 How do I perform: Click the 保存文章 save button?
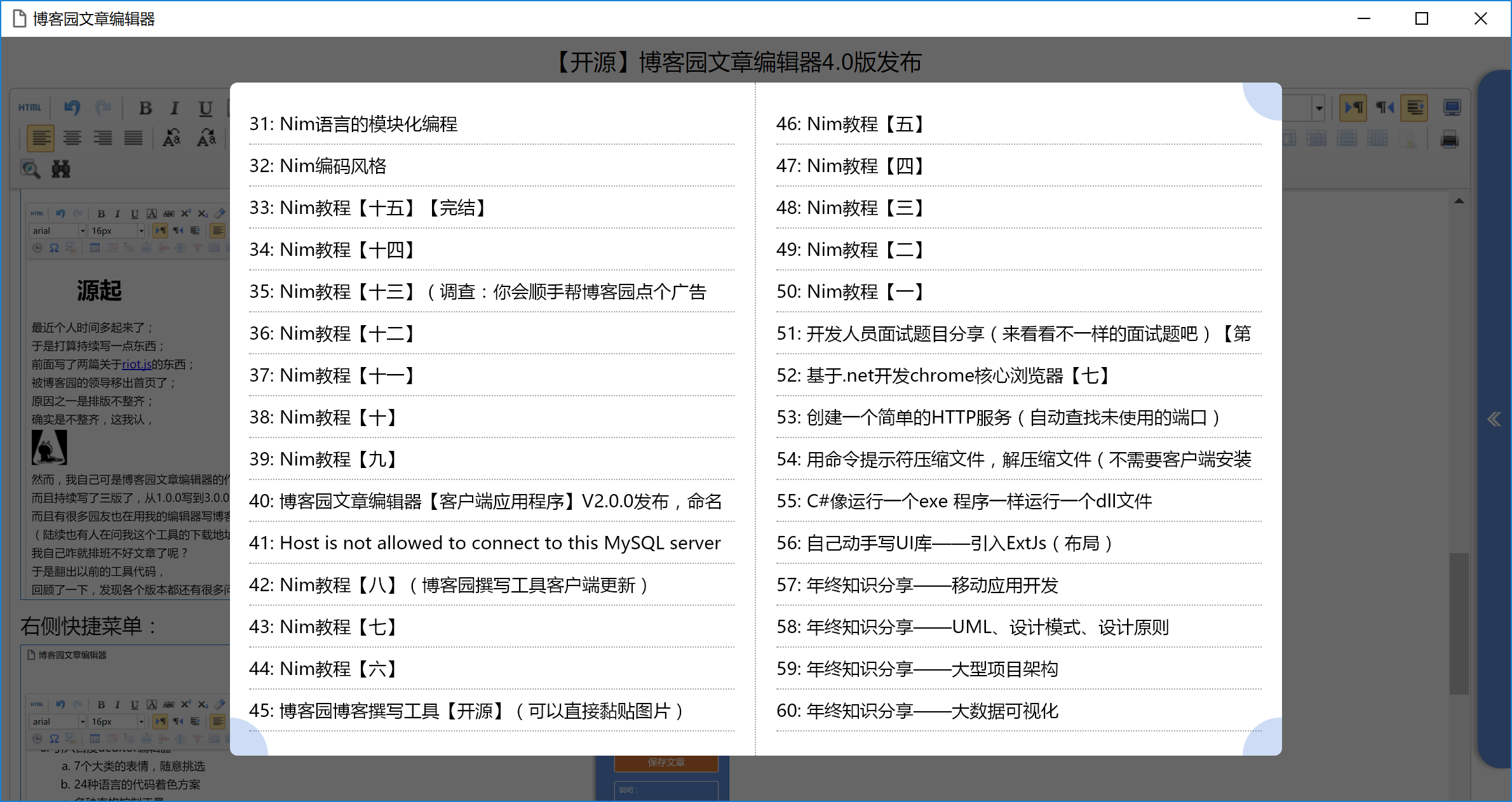click(x=666, y=763)
